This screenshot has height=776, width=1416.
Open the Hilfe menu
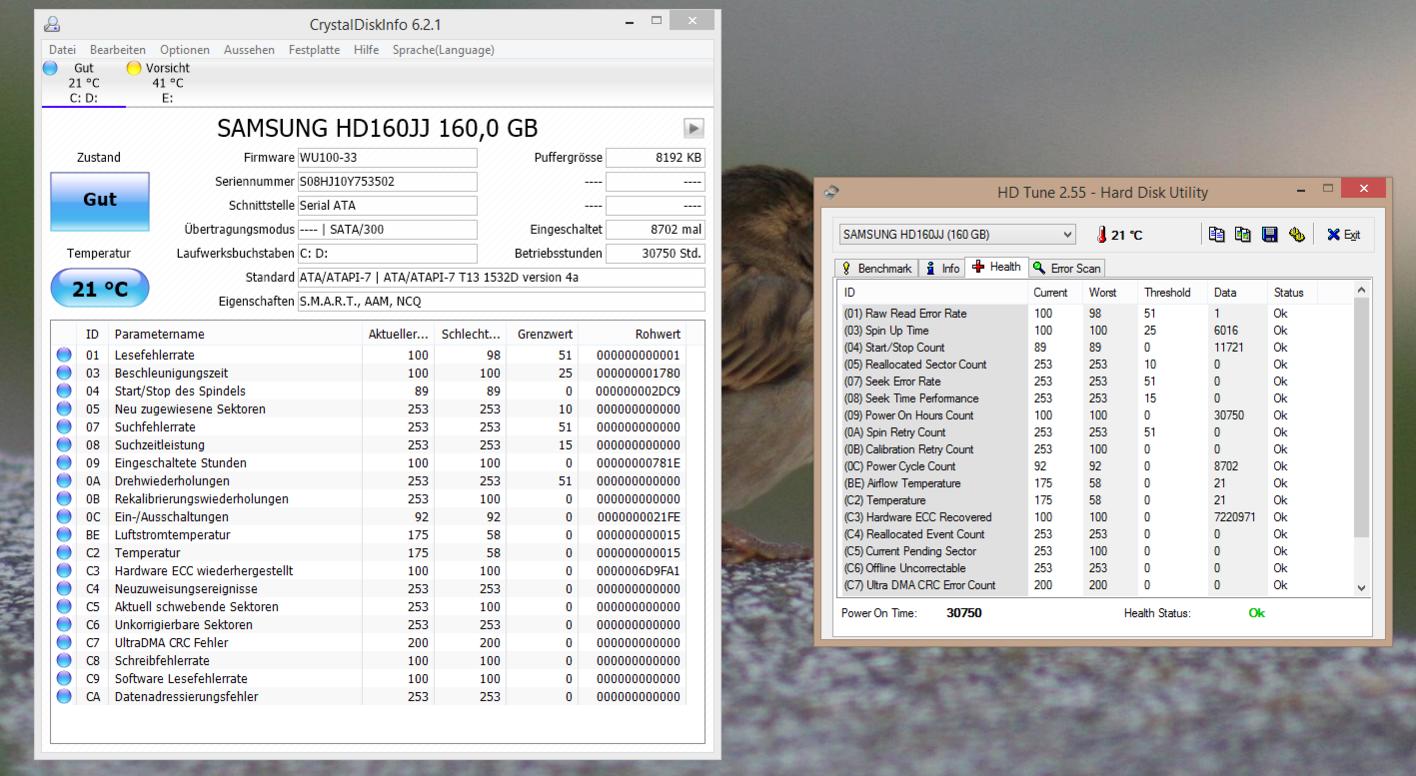point(366,49)
